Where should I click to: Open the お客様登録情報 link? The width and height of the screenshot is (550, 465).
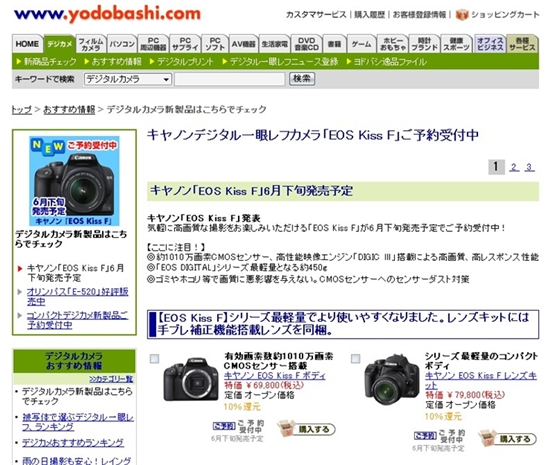420,15
